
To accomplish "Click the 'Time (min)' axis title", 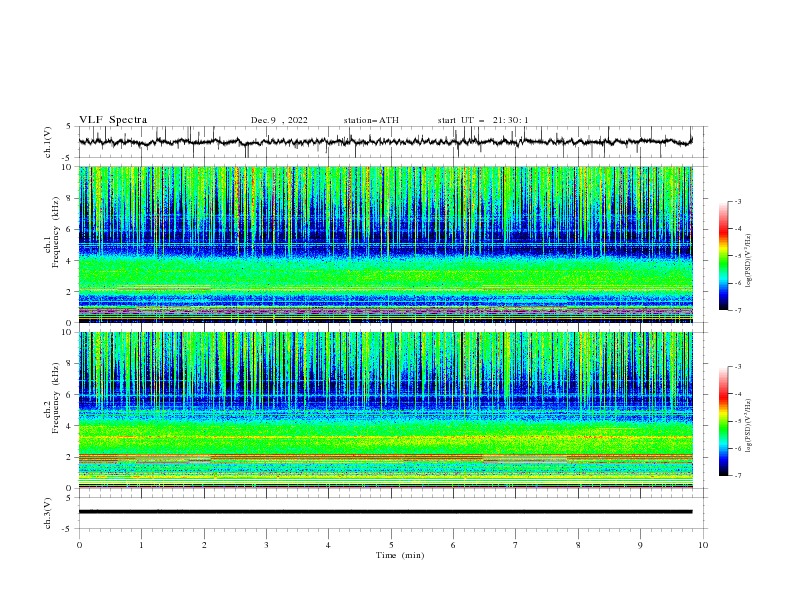I will click(400, 555).
